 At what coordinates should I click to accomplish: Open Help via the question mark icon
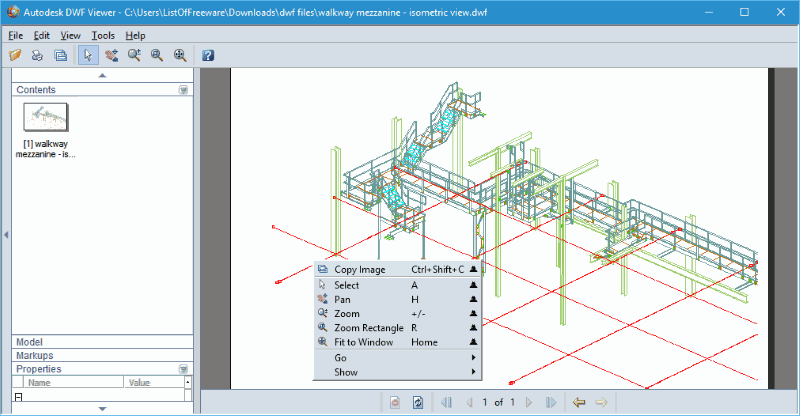pos(208,55)
